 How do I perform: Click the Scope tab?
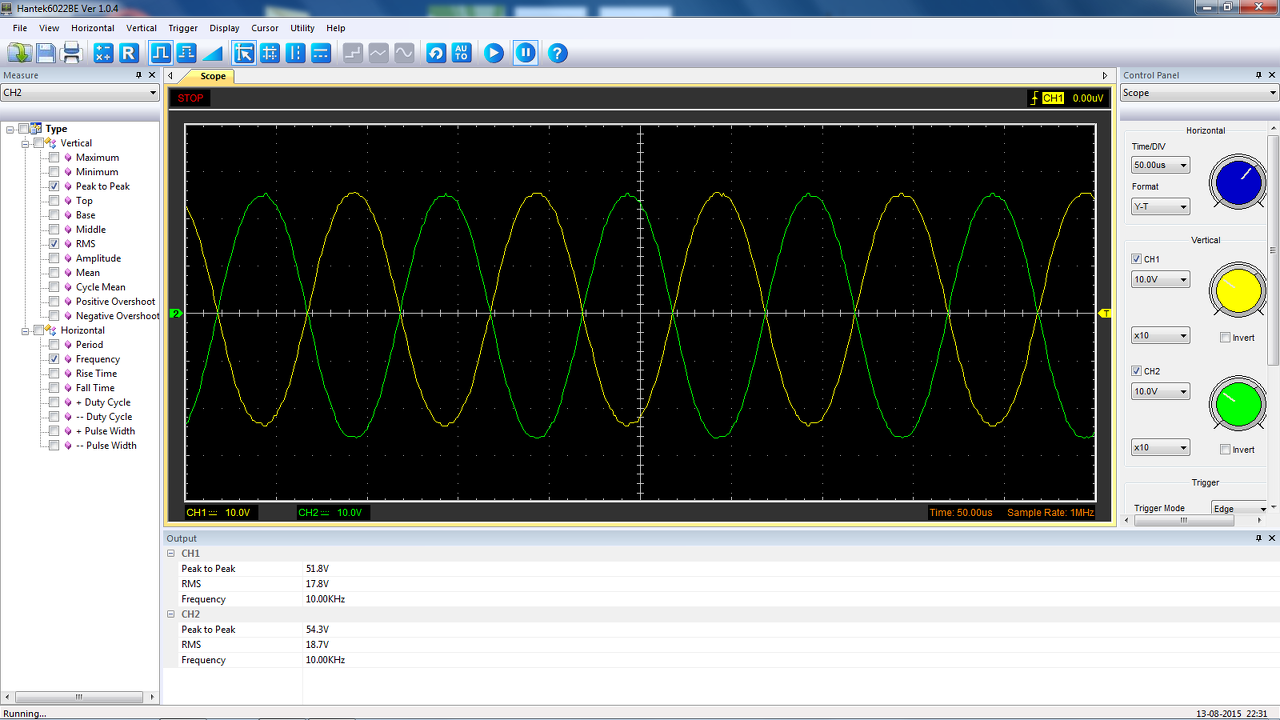coord(213,76)
